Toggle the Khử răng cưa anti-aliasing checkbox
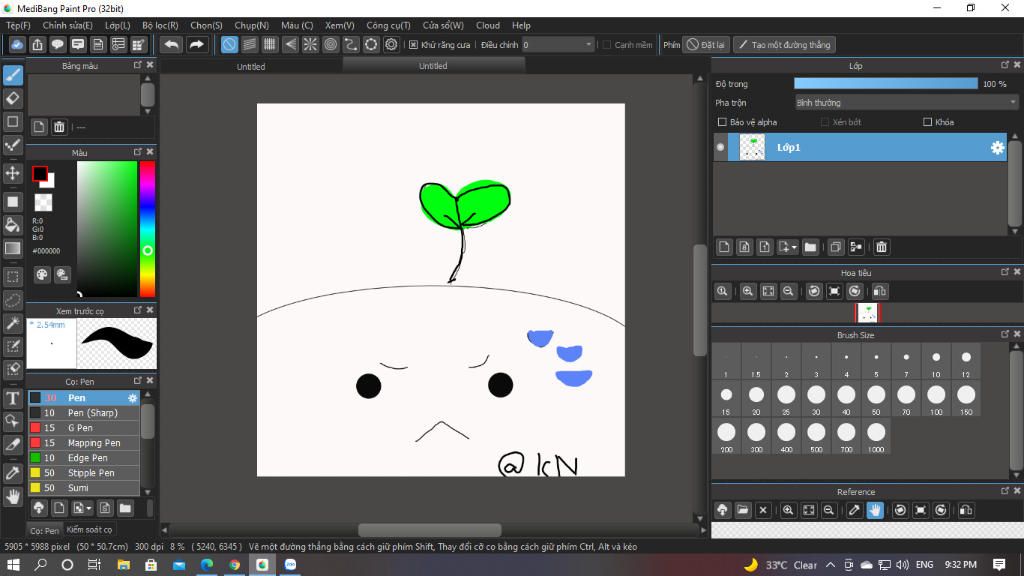This screenshot has height=576, width=1024. tap(413, 44)
